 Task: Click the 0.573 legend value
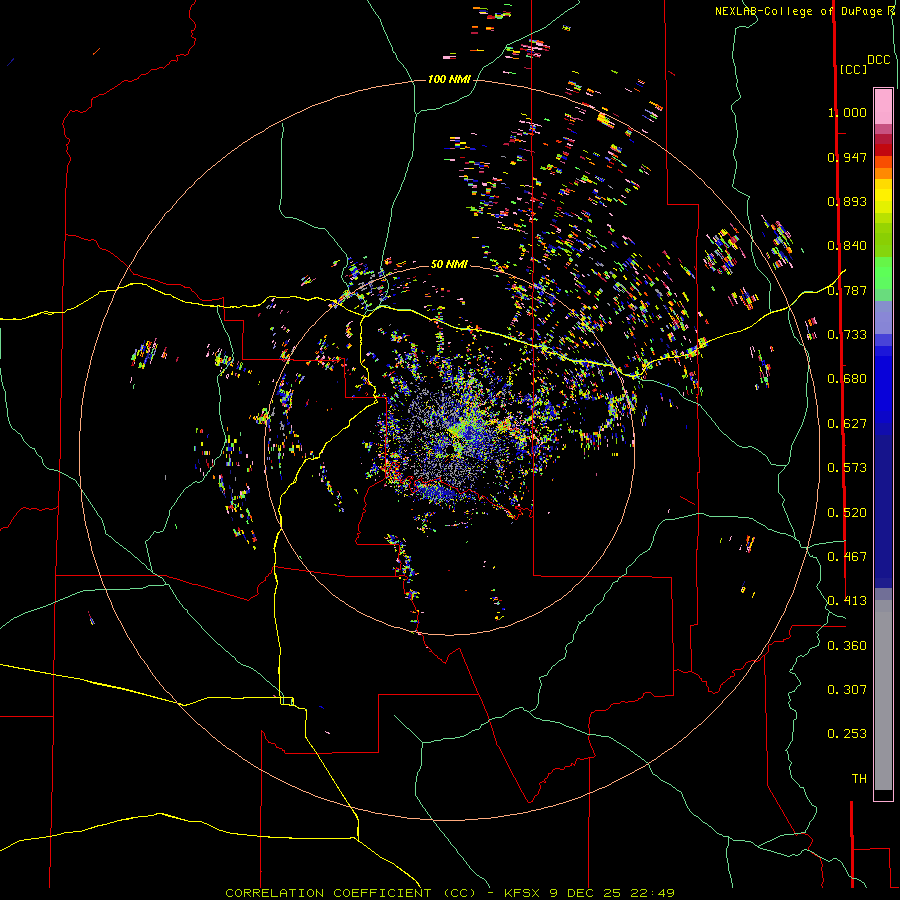coord(847,468)
